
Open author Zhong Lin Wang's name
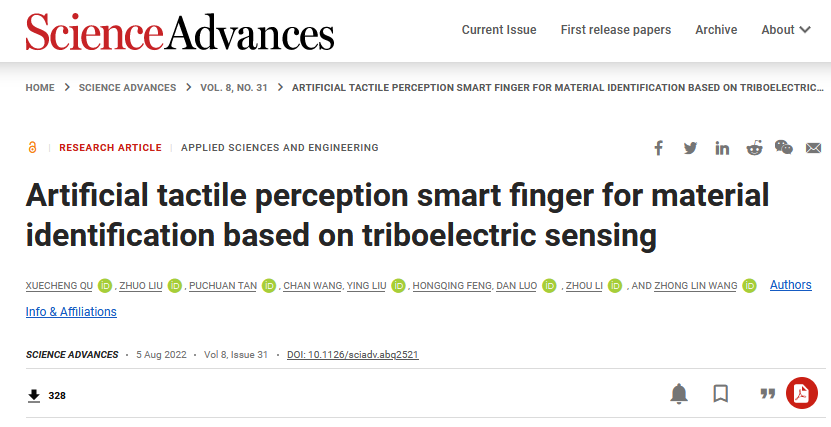pos(695,286)
